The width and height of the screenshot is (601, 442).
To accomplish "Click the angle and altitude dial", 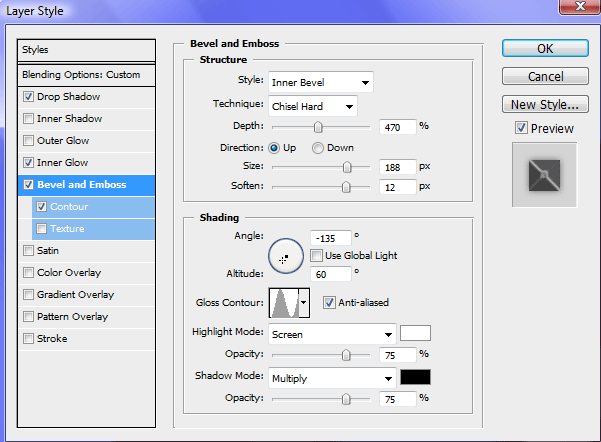I will pyautogui.click(x=286, y=256).
